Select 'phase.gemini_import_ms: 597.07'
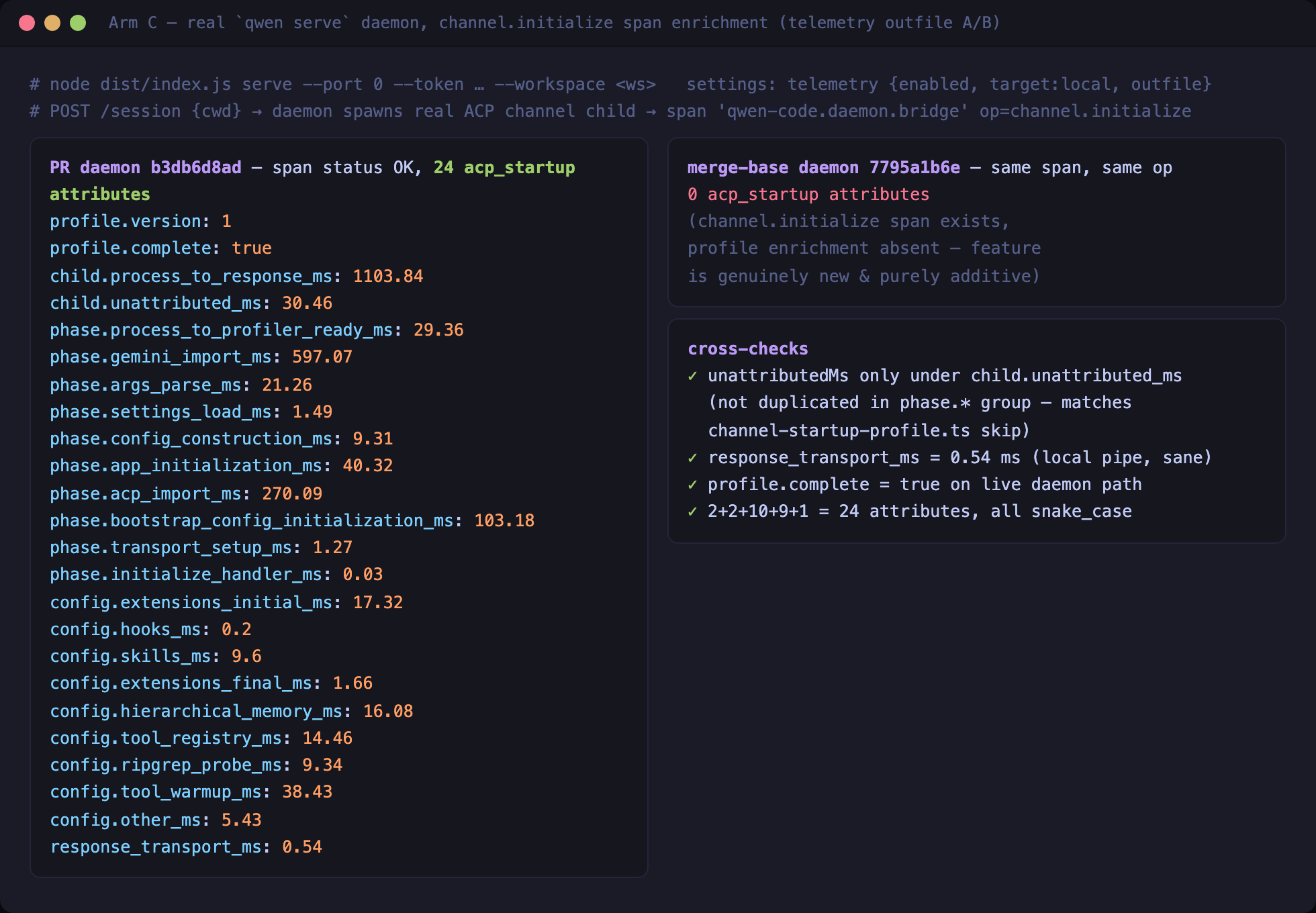 point(201,357)
